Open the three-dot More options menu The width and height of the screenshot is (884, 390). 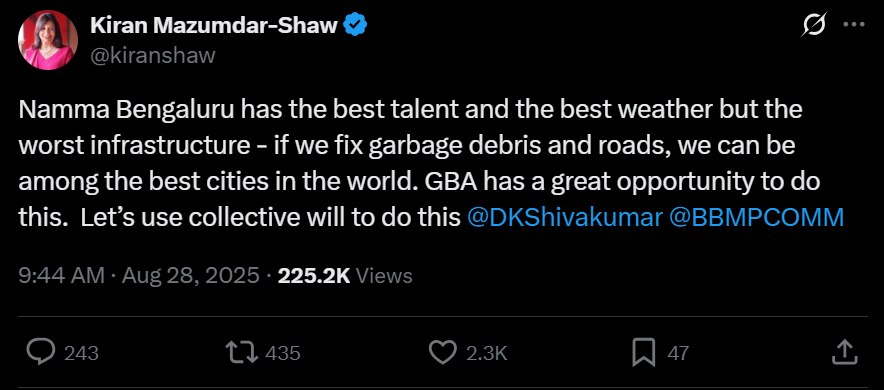coord(853,24)
